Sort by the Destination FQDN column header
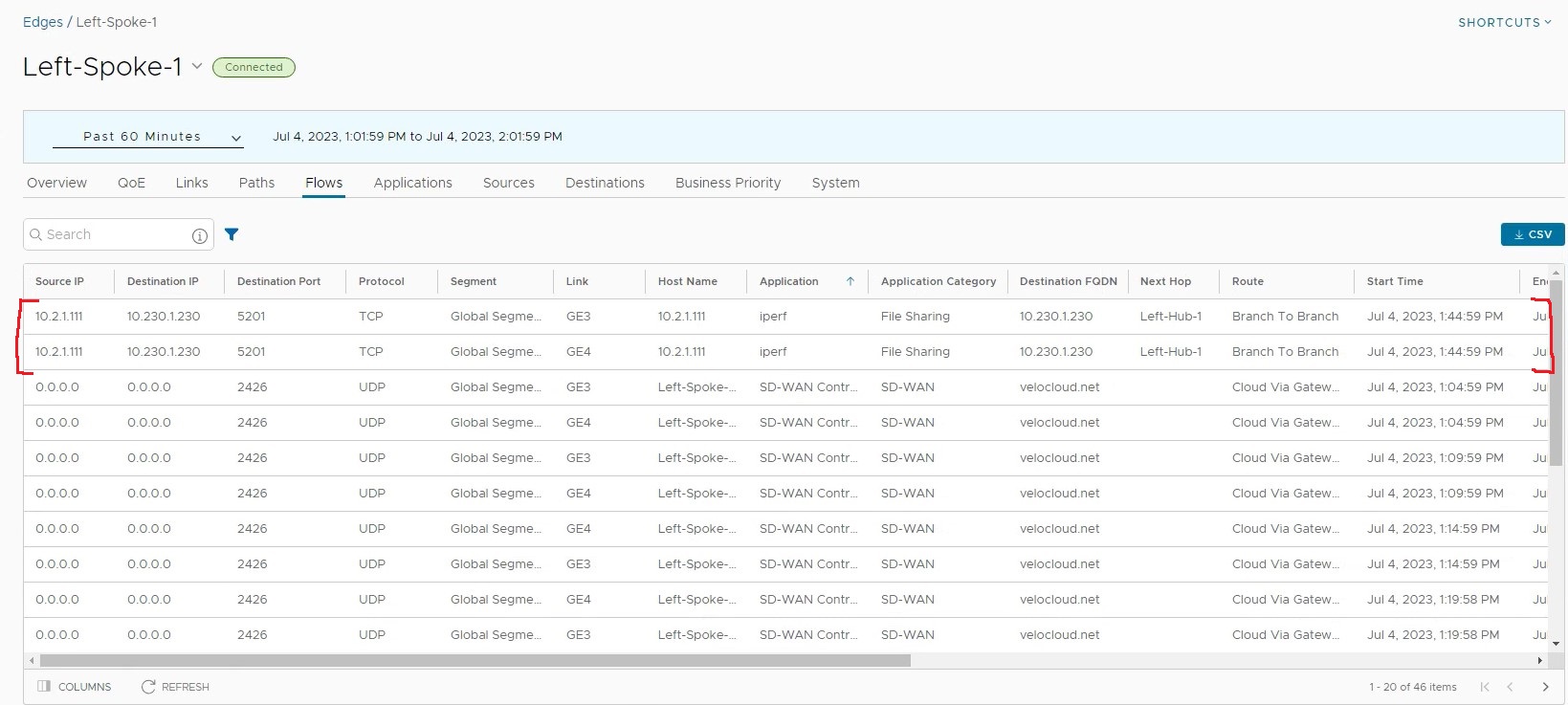This screenshot has height=705, width=1568. 1069,281
